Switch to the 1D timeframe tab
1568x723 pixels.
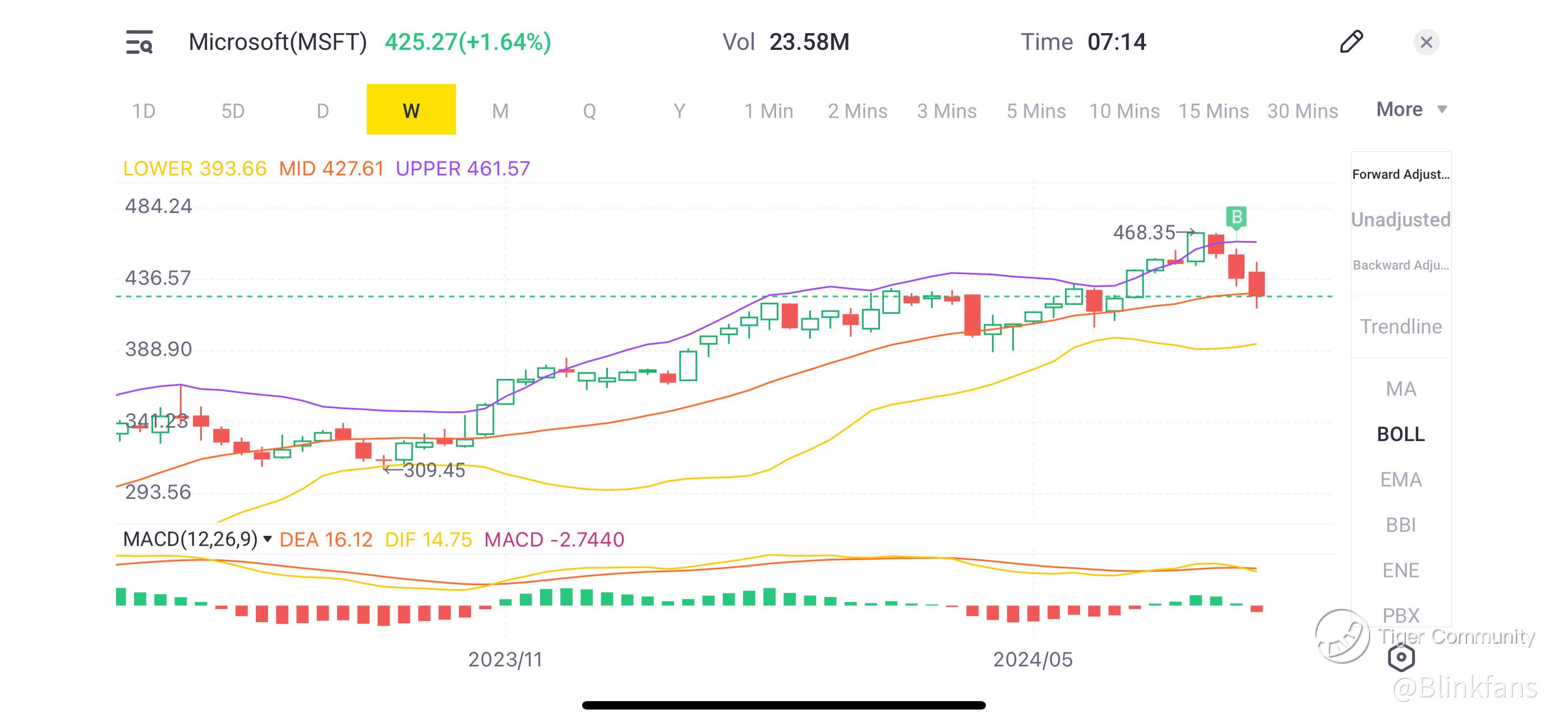(144, 111)
